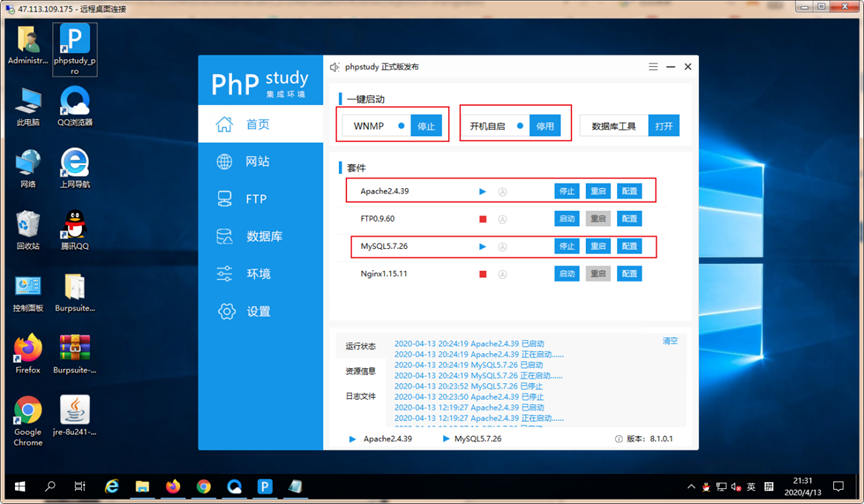This screenshot has width=864, height=504.
Task: Click the version info icon near 版本
Action: pyautogui.click(x=619, y=439)
